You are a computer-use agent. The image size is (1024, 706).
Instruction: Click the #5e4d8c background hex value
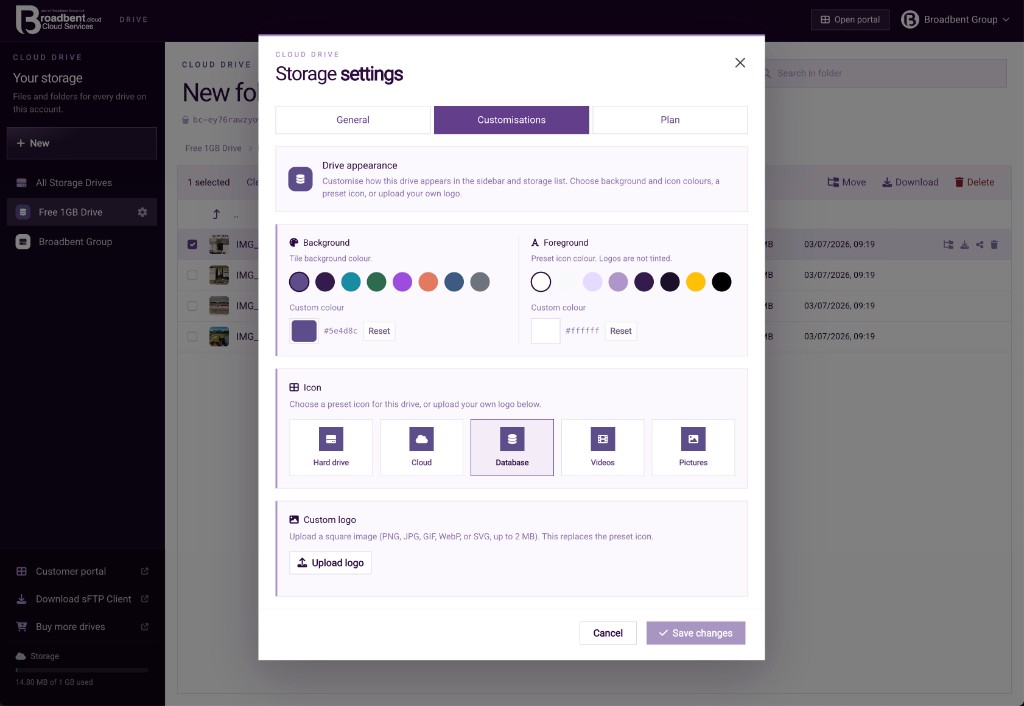coord(341,331)
